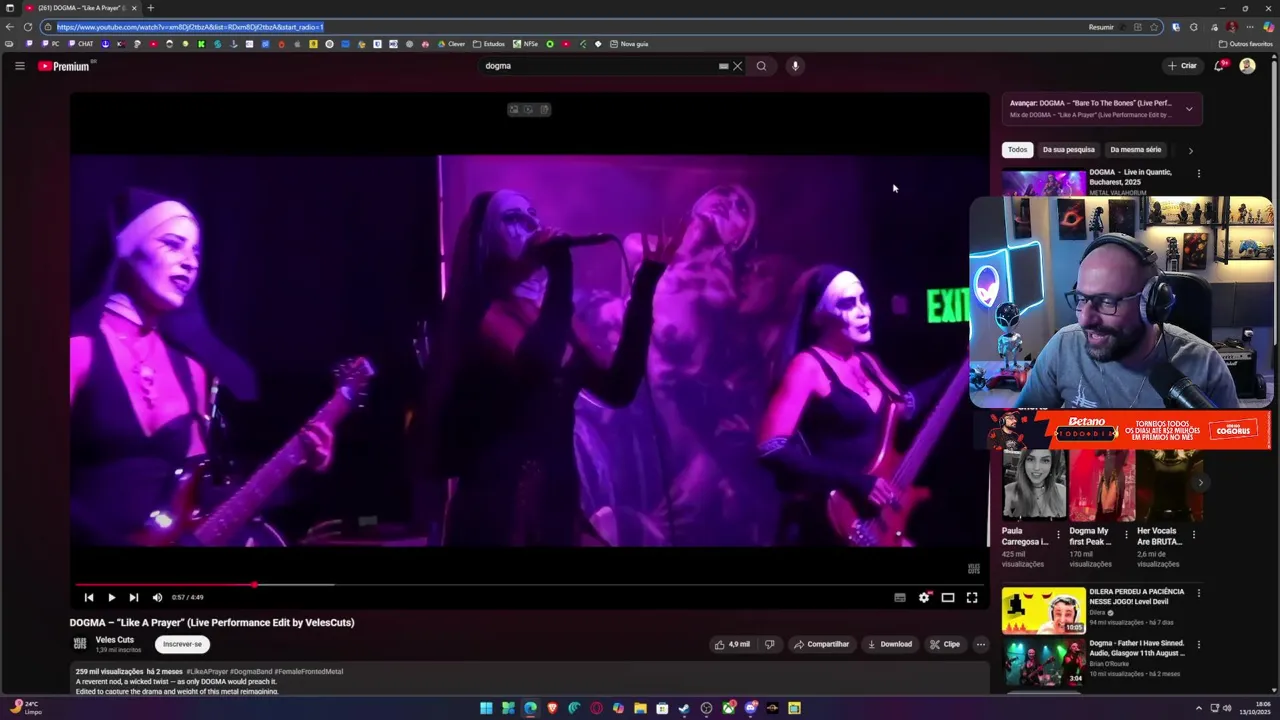The height and width of the screenshot is (720, 1280).
Task: Bookmark this page with the star icon
Action: click(x=1154, y=27)
